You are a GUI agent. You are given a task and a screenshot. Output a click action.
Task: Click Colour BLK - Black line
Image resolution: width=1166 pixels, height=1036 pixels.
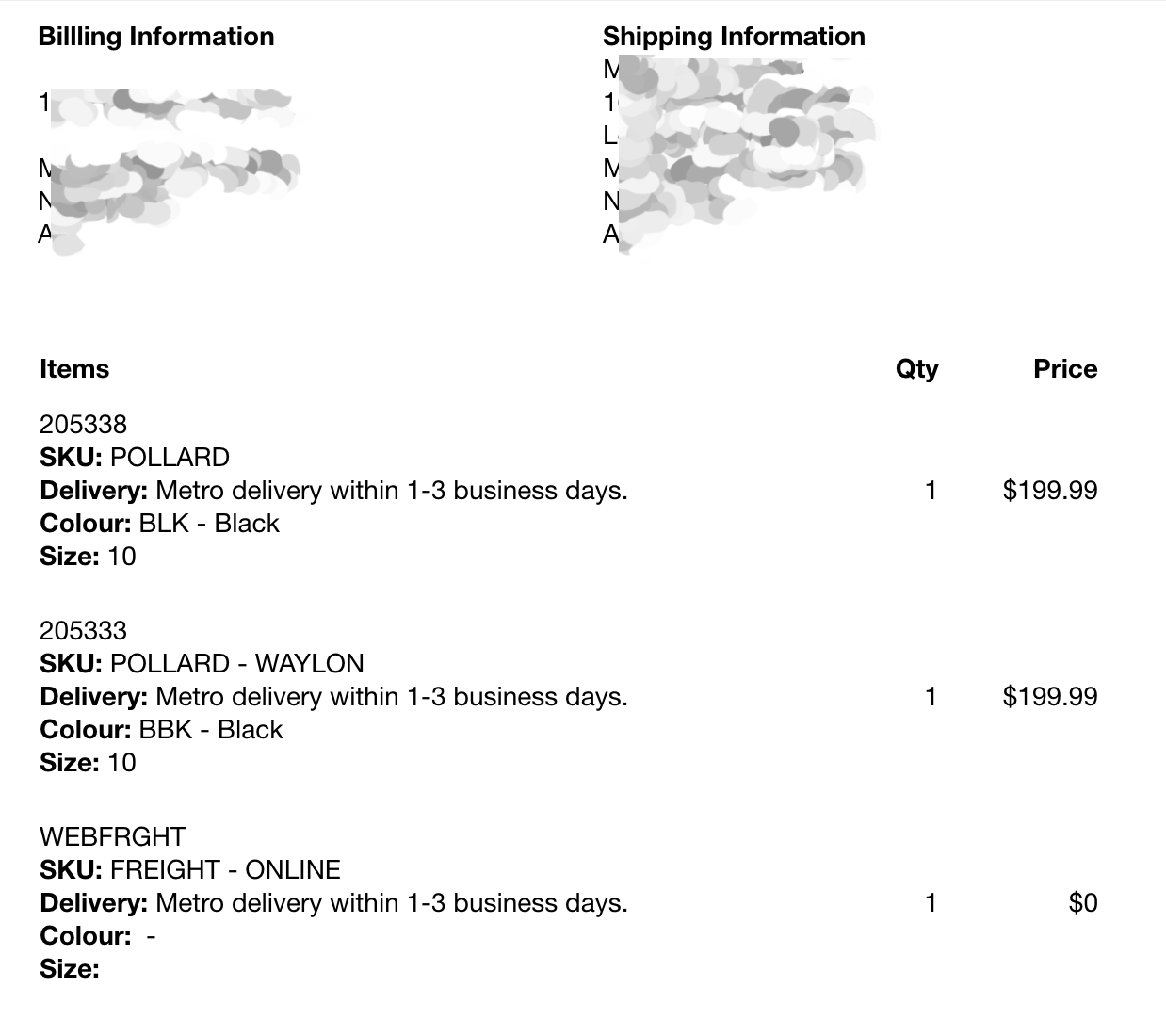159,524
